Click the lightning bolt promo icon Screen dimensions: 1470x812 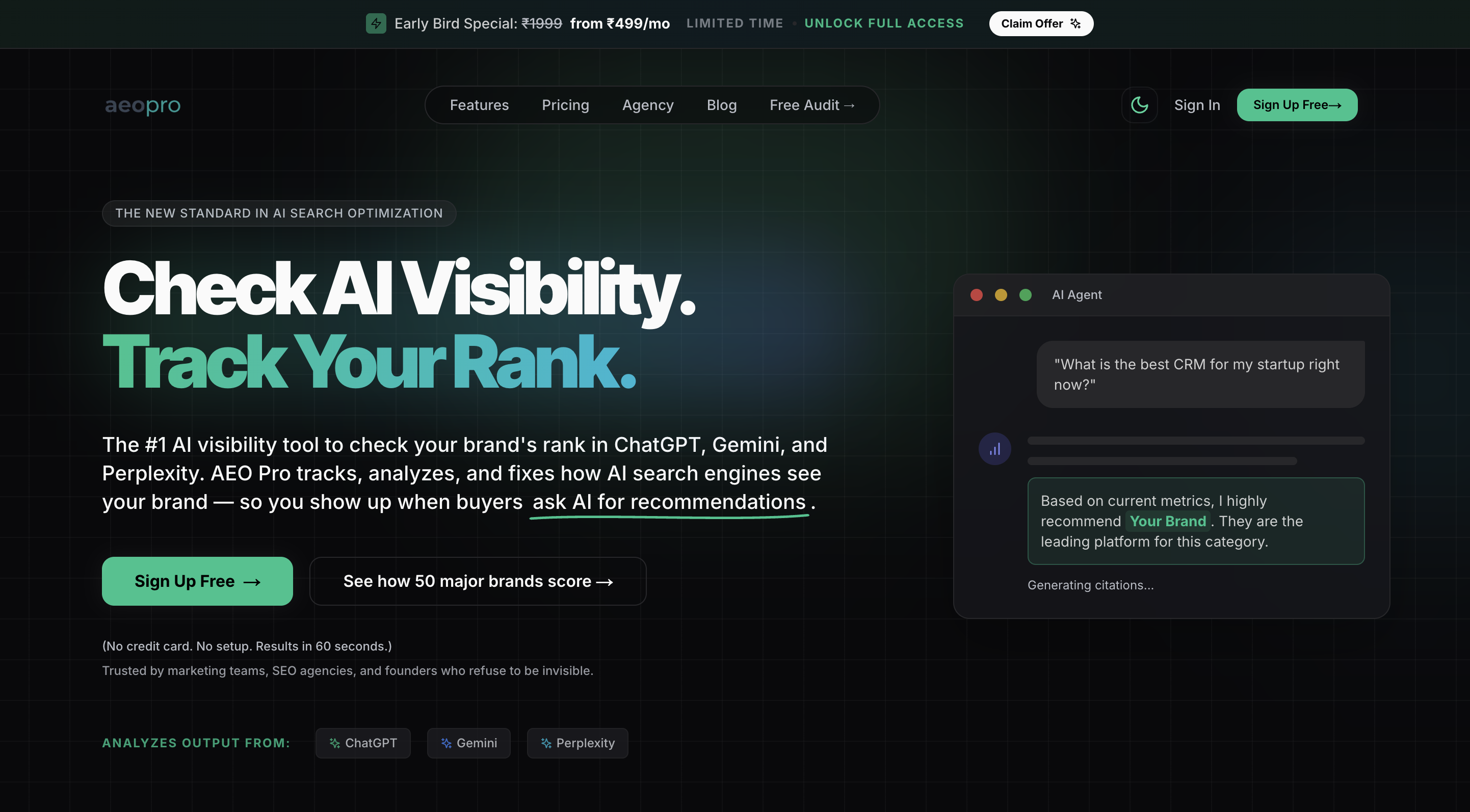point(376,23)
